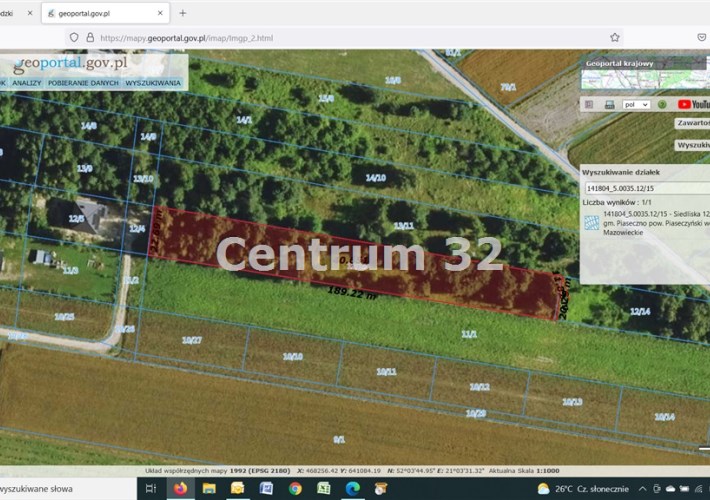
Task: Open a new browser tab
Action: click(182, 13)
